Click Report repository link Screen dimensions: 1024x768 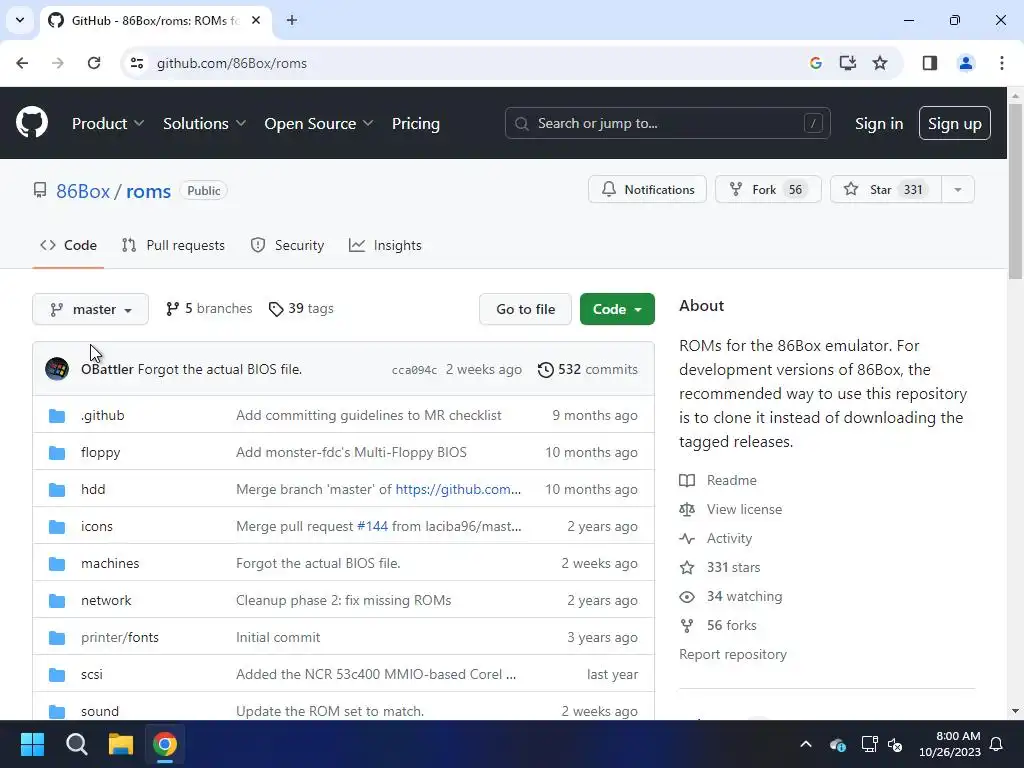733,654
